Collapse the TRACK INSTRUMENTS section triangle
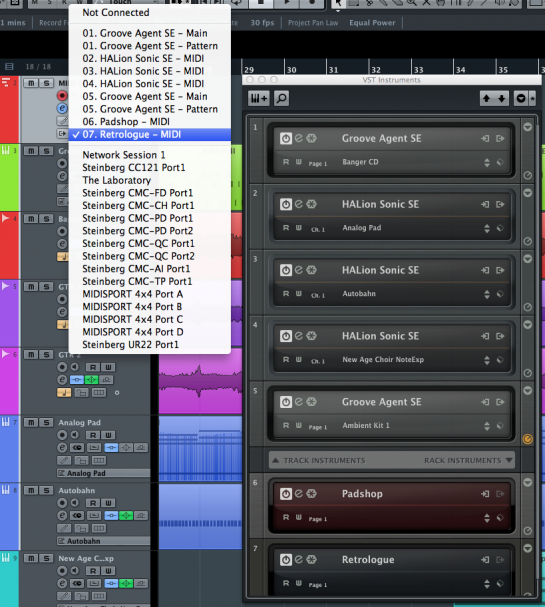Viewport: 545px width, 607px height. tap(275, 460)
